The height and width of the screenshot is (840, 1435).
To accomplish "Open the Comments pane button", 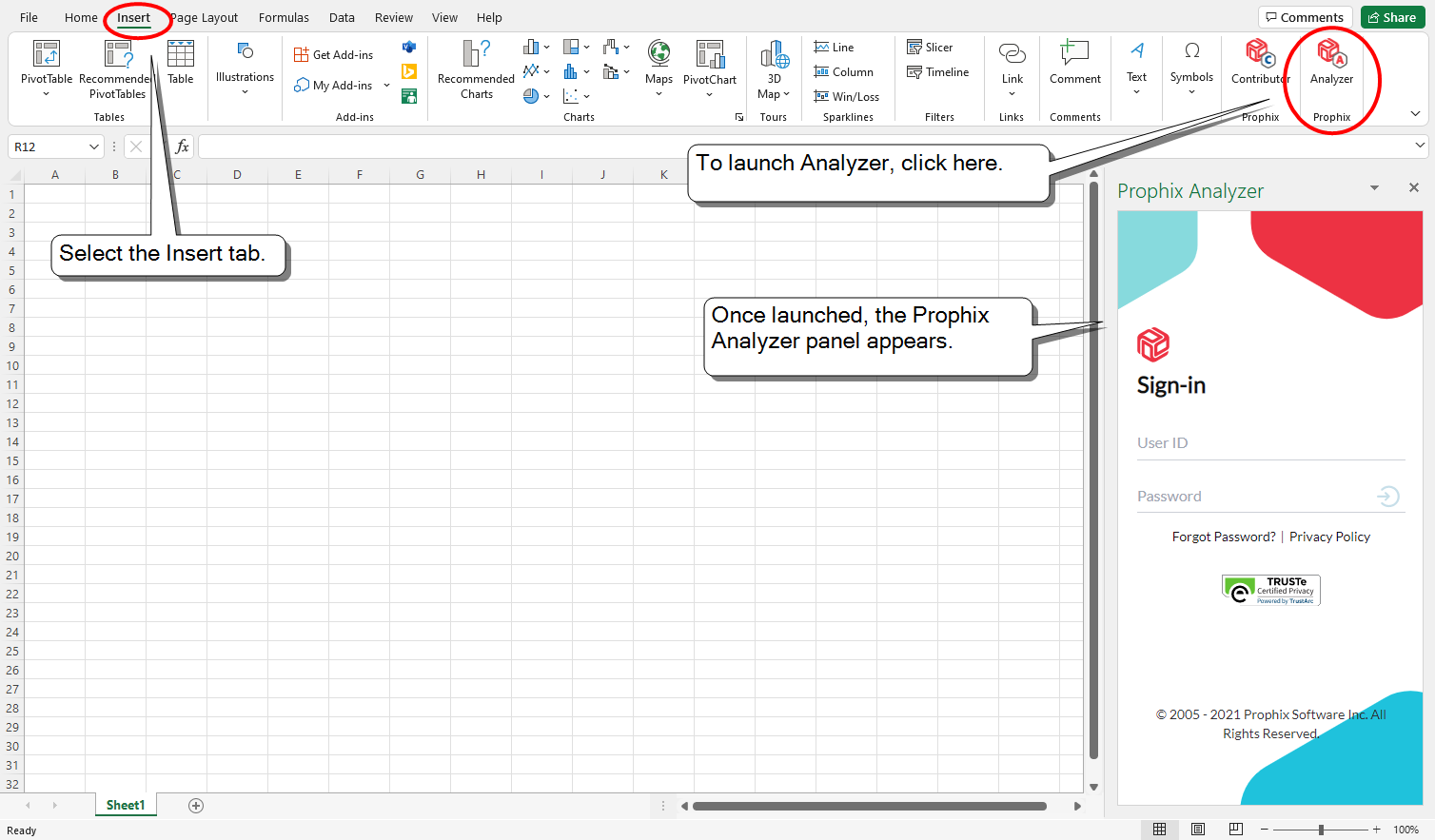I will [1305, 17].
